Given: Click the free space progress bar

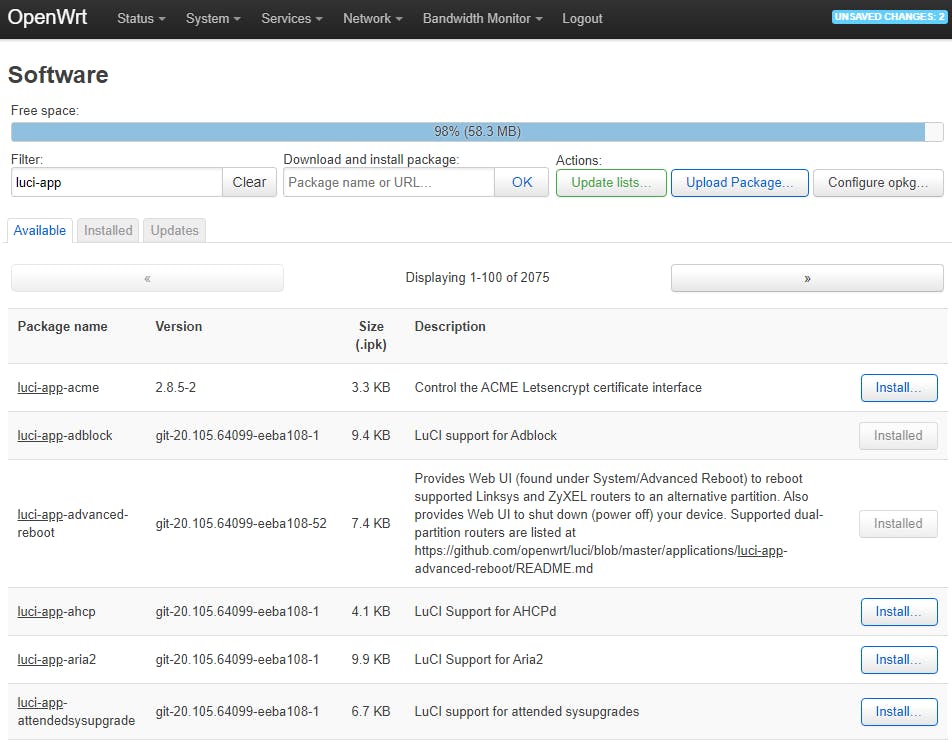Looking at the screenshot, I should 476,132.
